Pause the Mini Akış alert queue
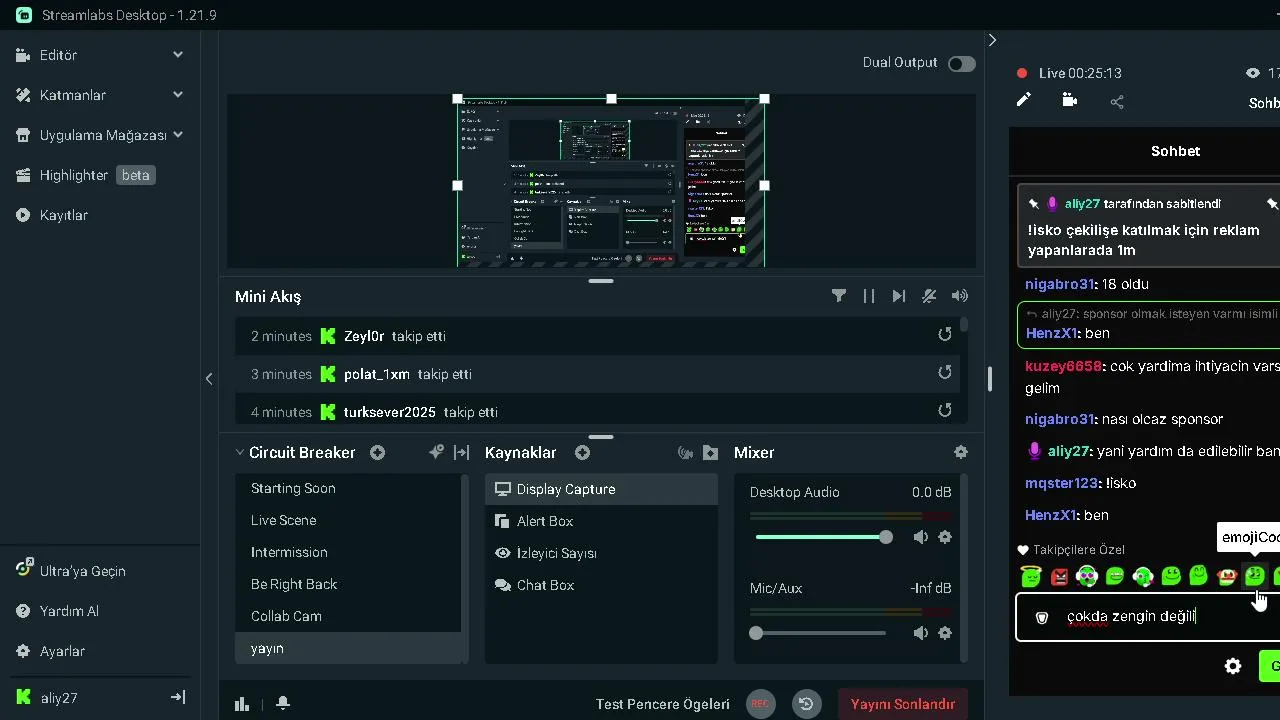 (869, 296)
